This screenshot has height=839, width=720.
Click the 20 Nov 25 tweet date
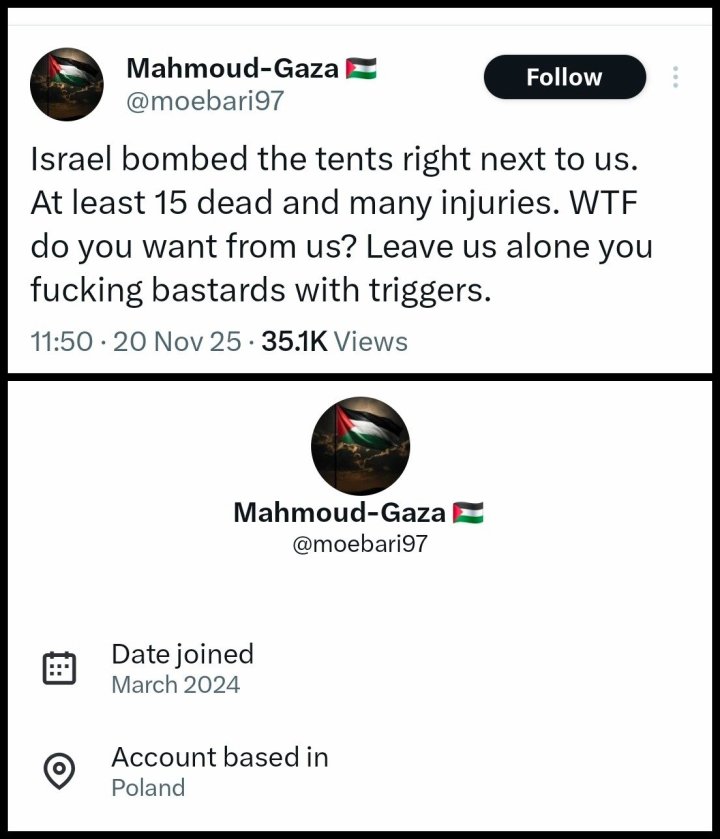click(x=177, y=342)
